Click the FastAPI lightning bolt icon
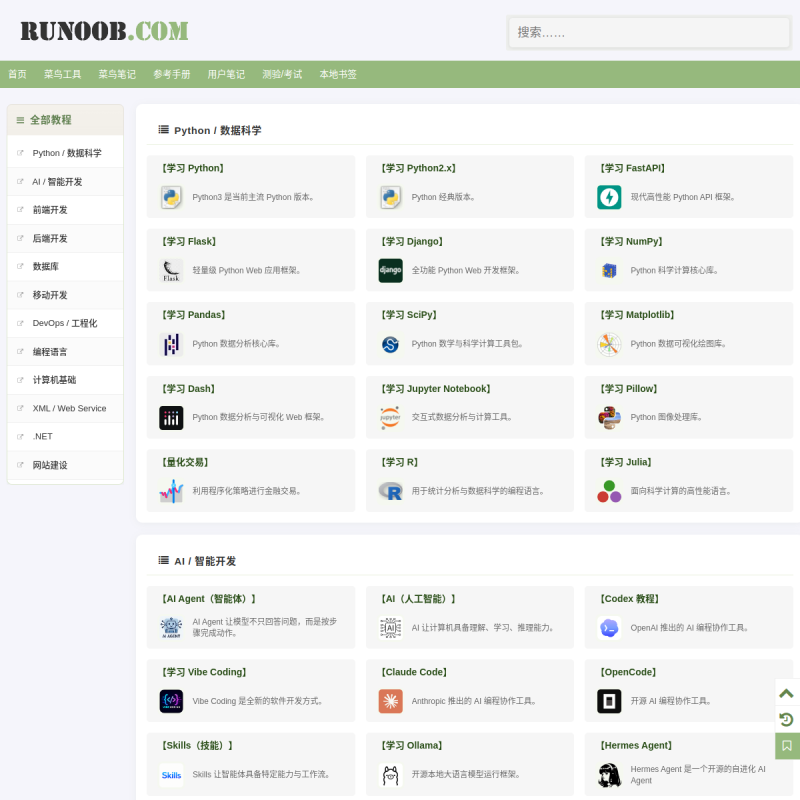This screenshot has width=800, height=800. [x=609, y=197]
